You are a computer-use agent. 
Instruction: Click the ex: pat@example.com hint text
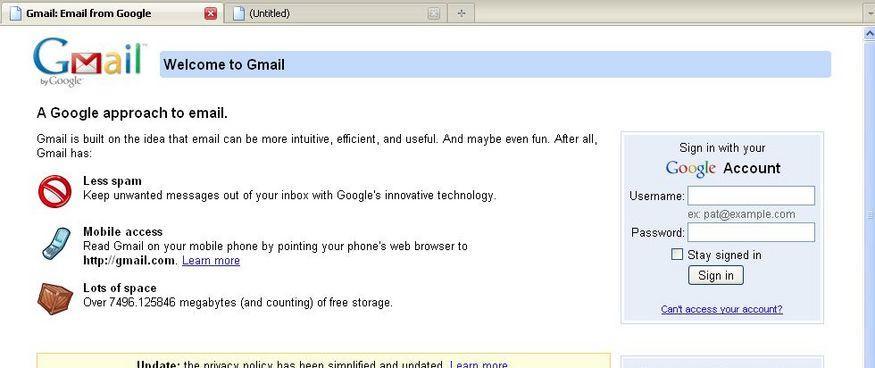coord(742,214)
